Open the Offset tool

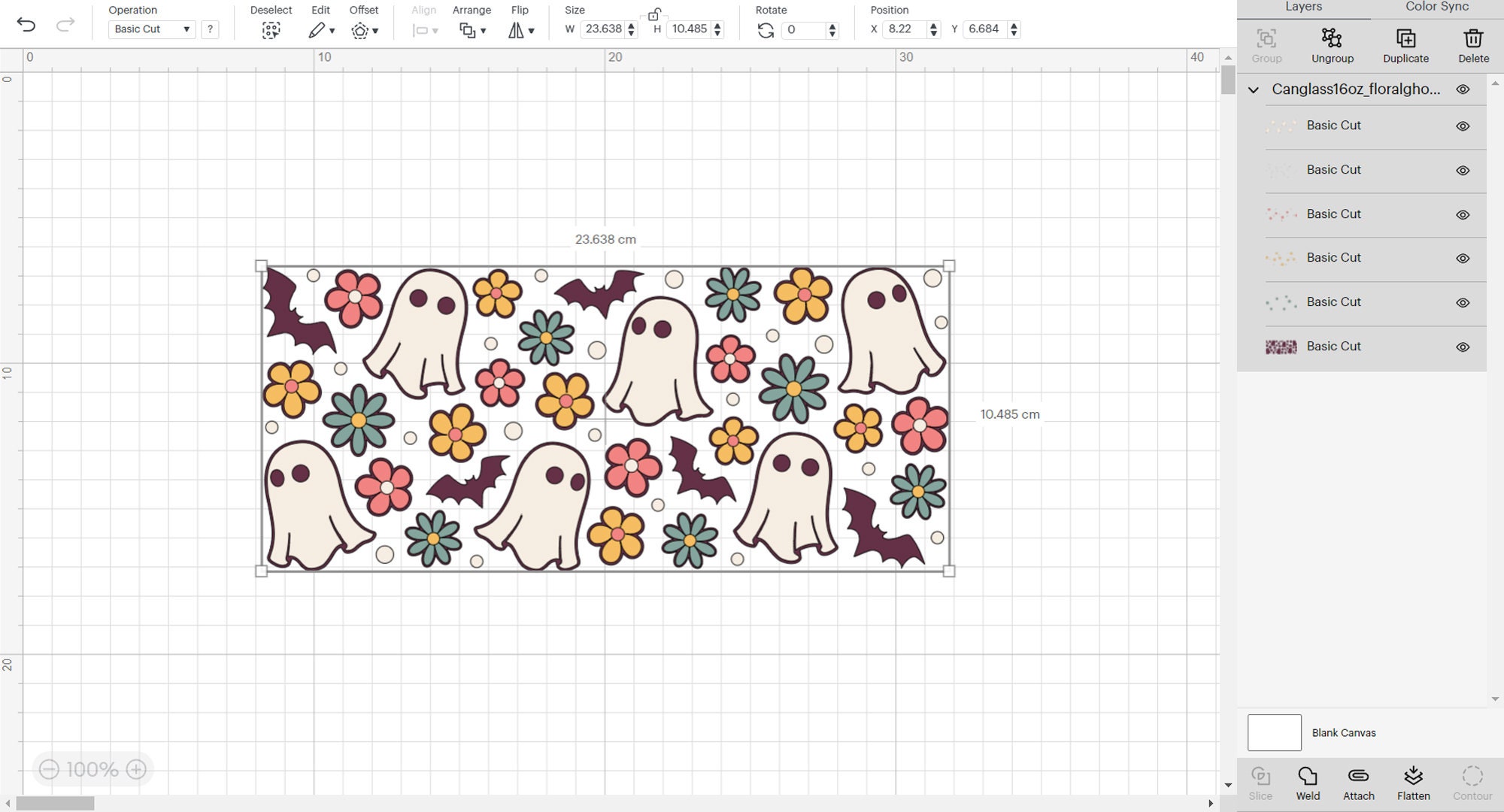pyautogui.click(x=361, y=30)
